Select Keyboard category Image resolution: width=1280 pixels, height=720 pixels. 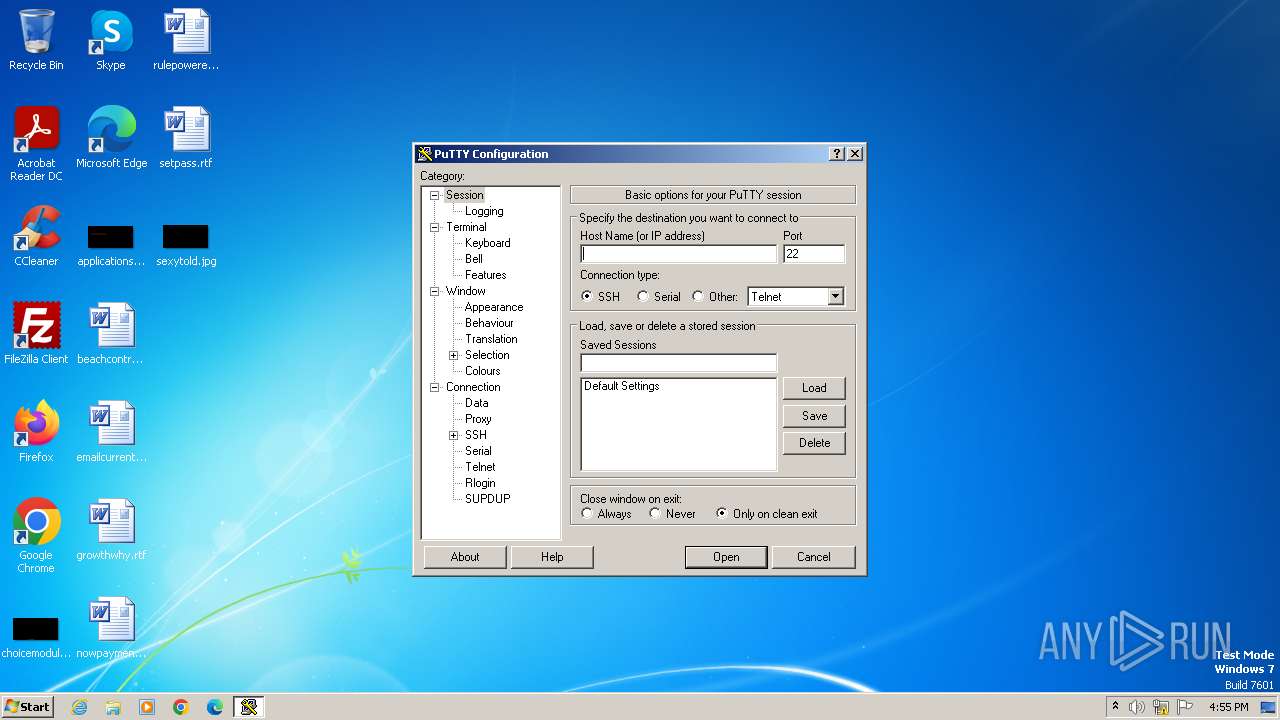coord(488,243)
